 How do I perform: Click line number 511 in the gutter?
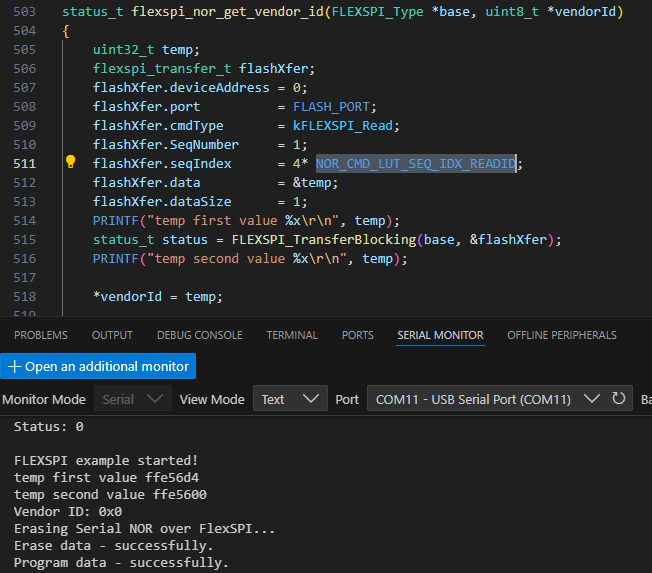[25, 164]
